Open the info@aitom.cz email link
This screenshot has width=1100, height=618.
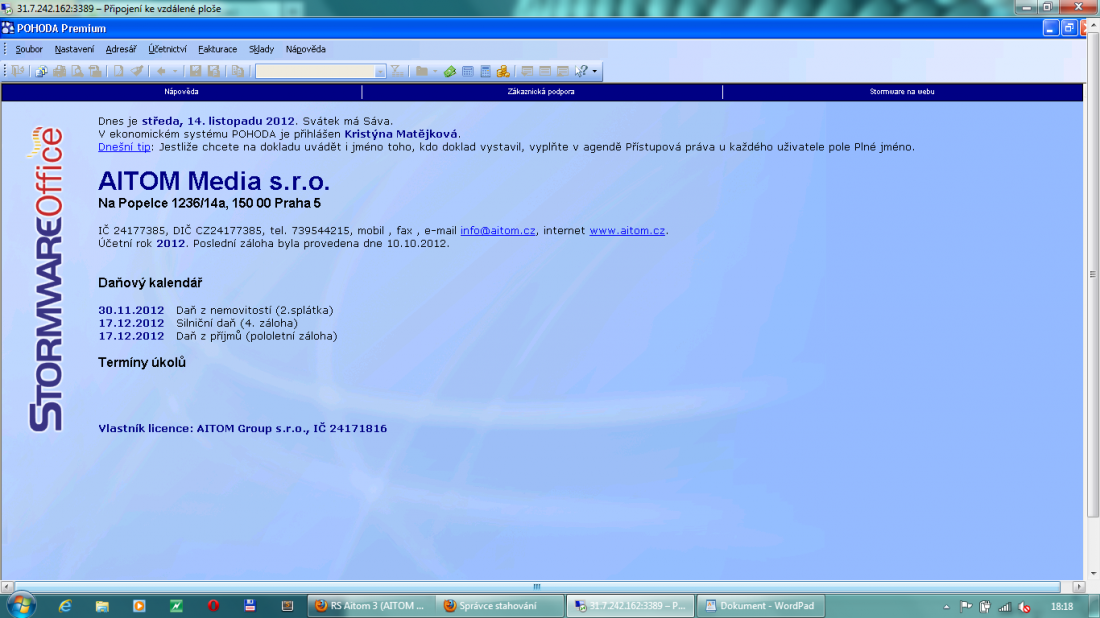coord(498,230)
